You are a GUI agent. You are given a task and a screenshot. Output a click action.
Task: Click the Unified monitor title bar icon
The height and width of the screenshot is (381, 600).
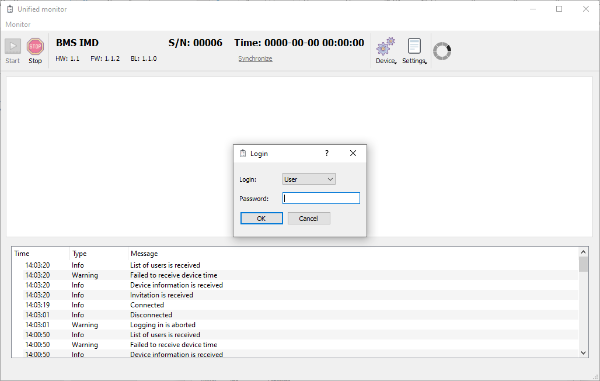tap(10, 9)
